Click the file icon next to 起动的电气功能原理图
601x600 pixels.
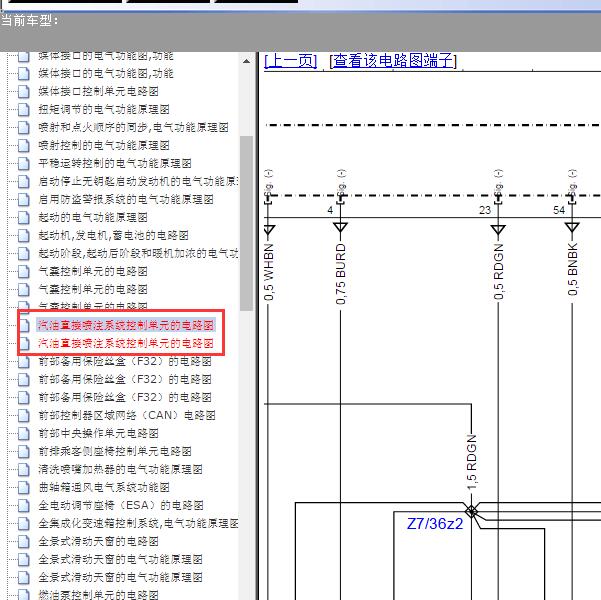click(24, 217)
